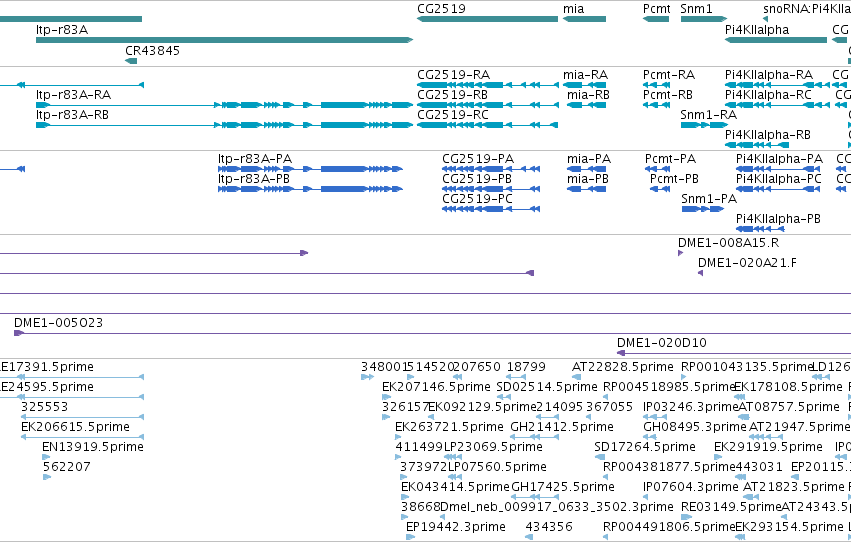Select transcript Pi4KIIalpha-RC

[x=776, y=105]
